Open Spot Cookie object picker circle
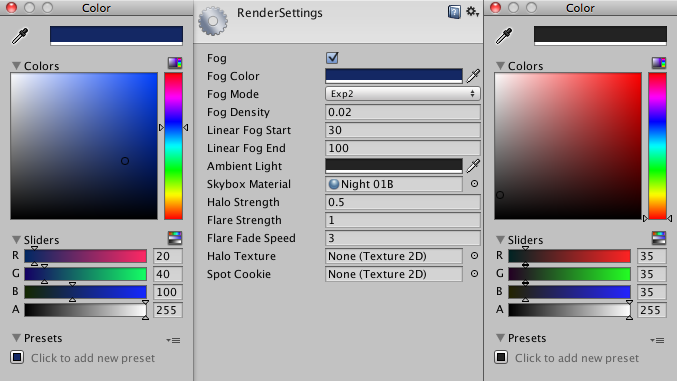The height and width of the screenshot is (381, 677). [x=474, y=273]
